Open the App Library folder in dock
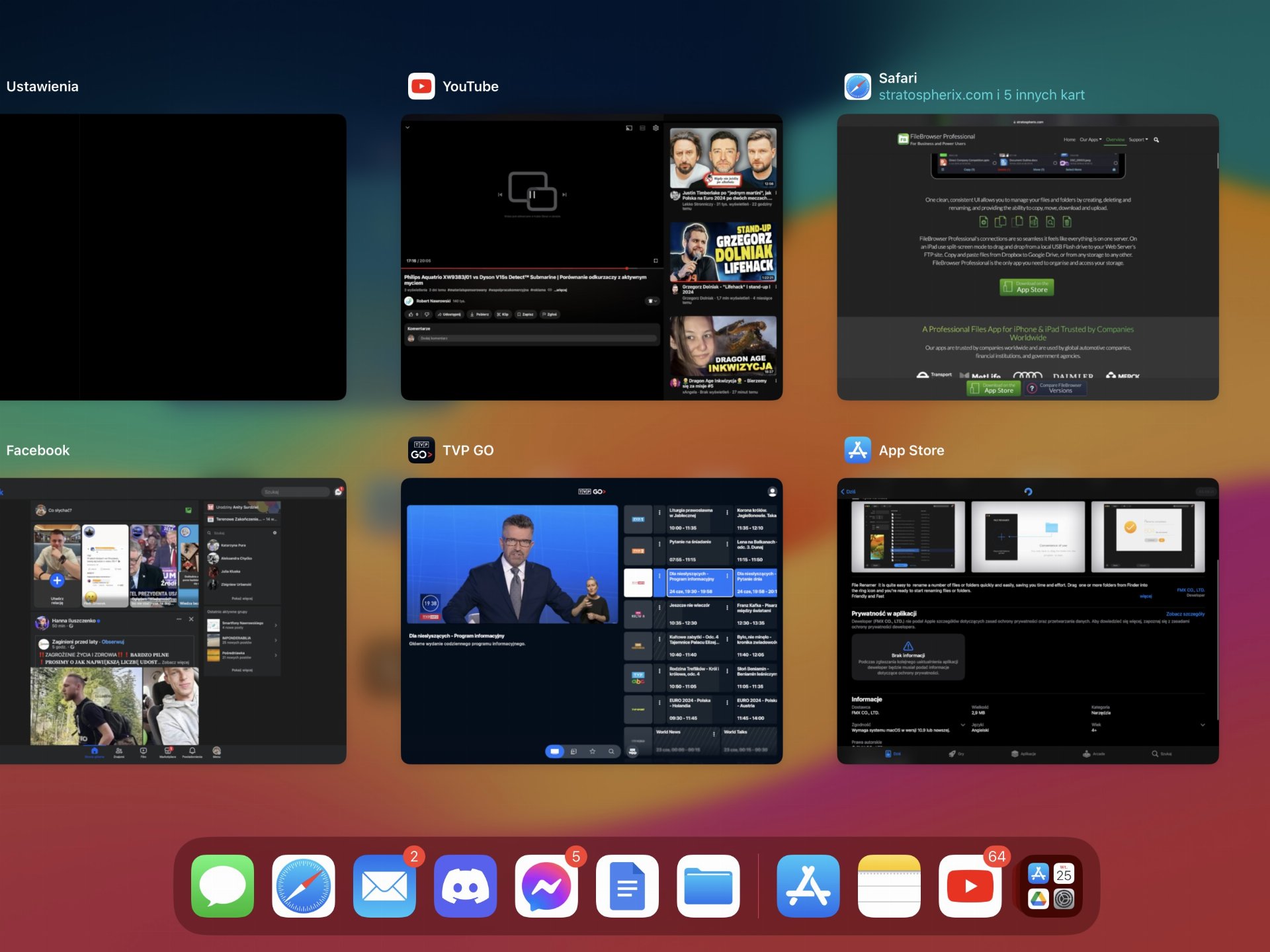1270x952 pixels. 1051,886
